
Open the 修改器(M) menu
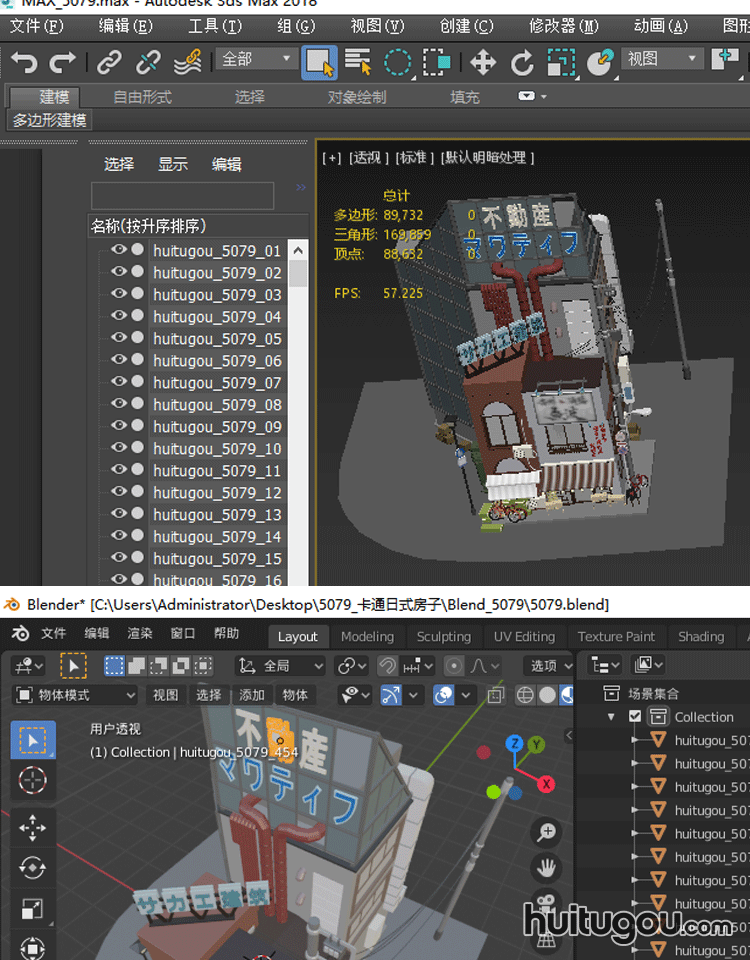coord(563,26)
